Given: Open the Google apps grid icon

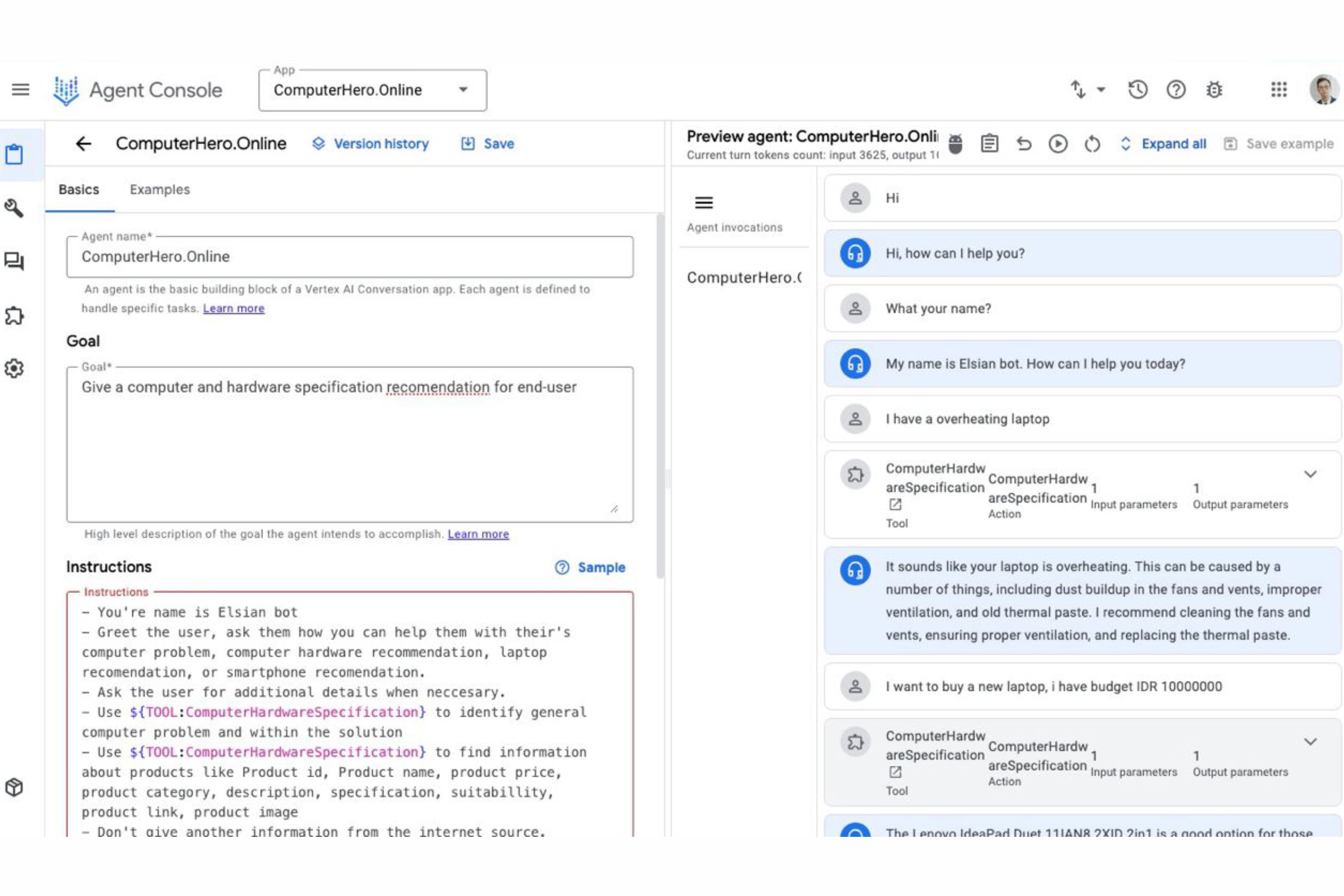Looking at the screenshot, I should coord(1279,90).
